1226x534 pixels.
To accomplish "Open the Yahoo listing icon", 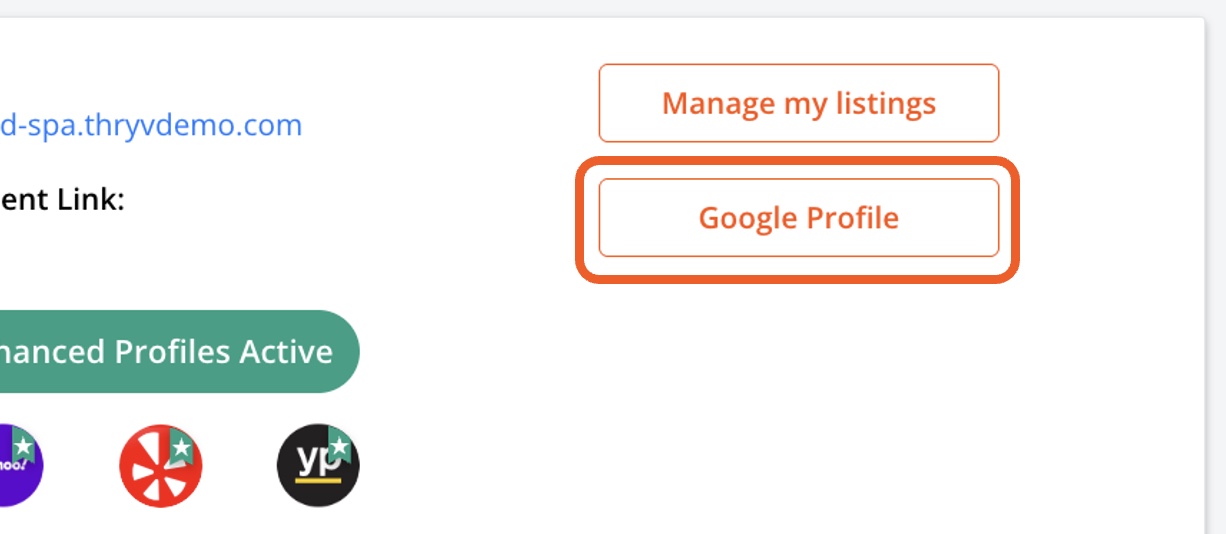I will [x=16, y=466].
